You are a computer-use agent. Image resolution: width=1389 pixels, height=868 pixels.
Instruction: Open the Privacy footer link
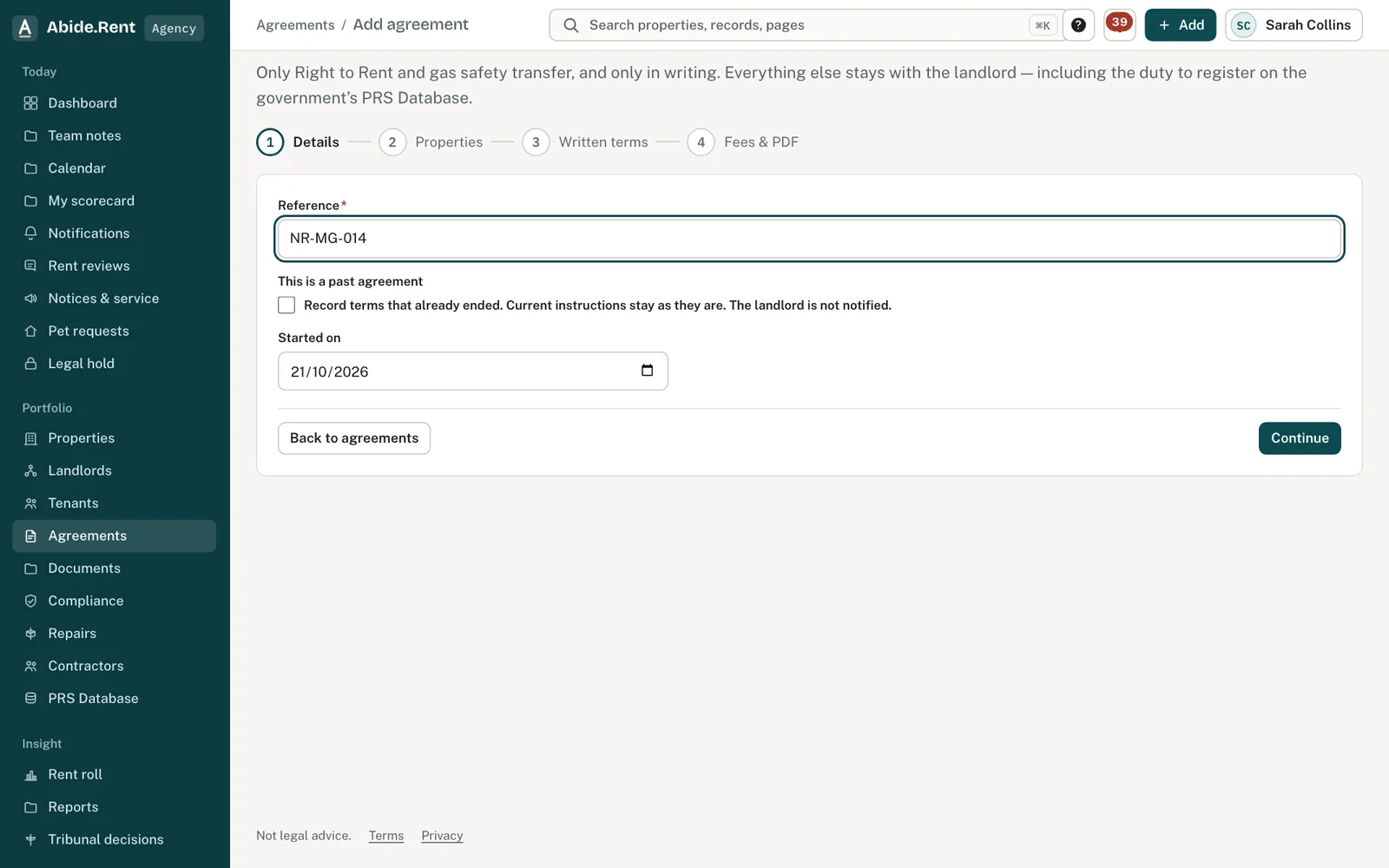point(442,836)
